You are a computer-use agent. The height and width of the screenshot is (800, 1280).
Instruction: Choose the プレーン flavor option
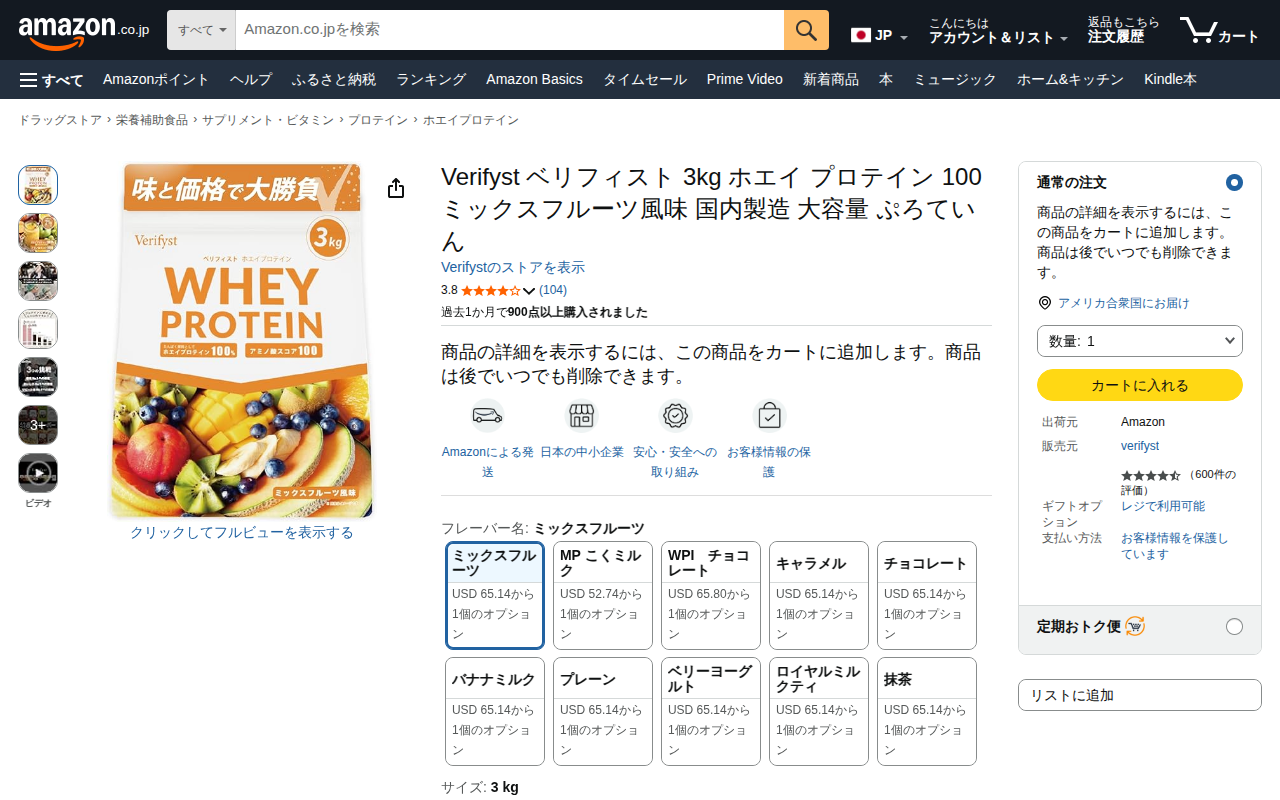pos(603,711)
